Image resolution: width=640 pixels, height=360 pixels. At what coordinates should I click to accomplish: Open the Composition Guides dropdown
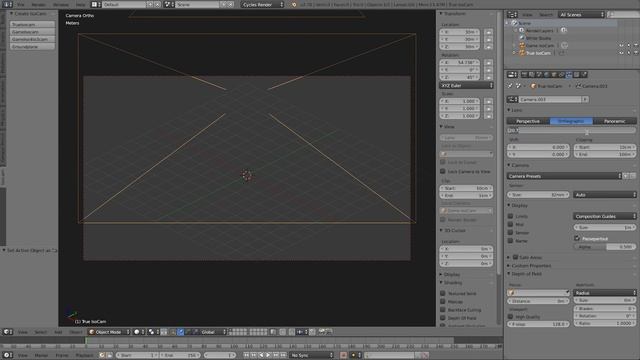tap(604, 216)
